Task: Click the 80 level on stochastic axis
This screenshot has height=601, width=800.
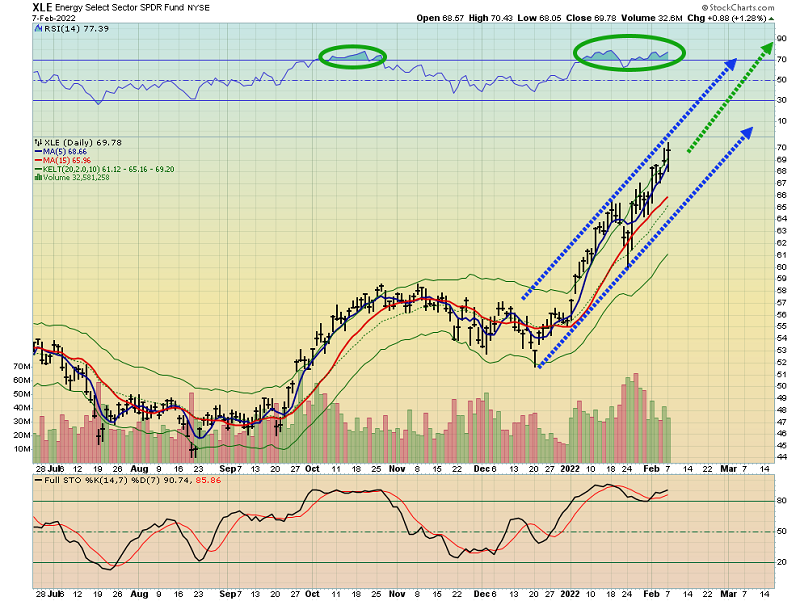Action: (x=780, y=501)
